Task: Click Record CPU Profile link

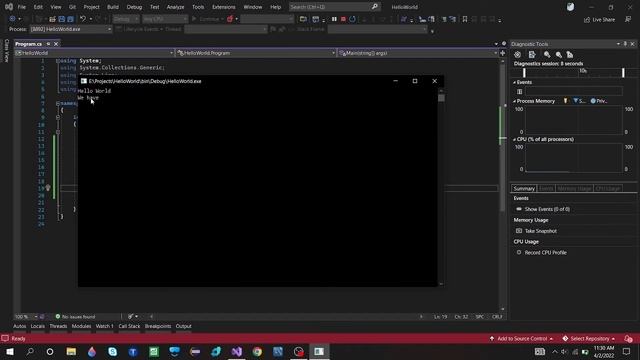Action: tap(545, 253)
